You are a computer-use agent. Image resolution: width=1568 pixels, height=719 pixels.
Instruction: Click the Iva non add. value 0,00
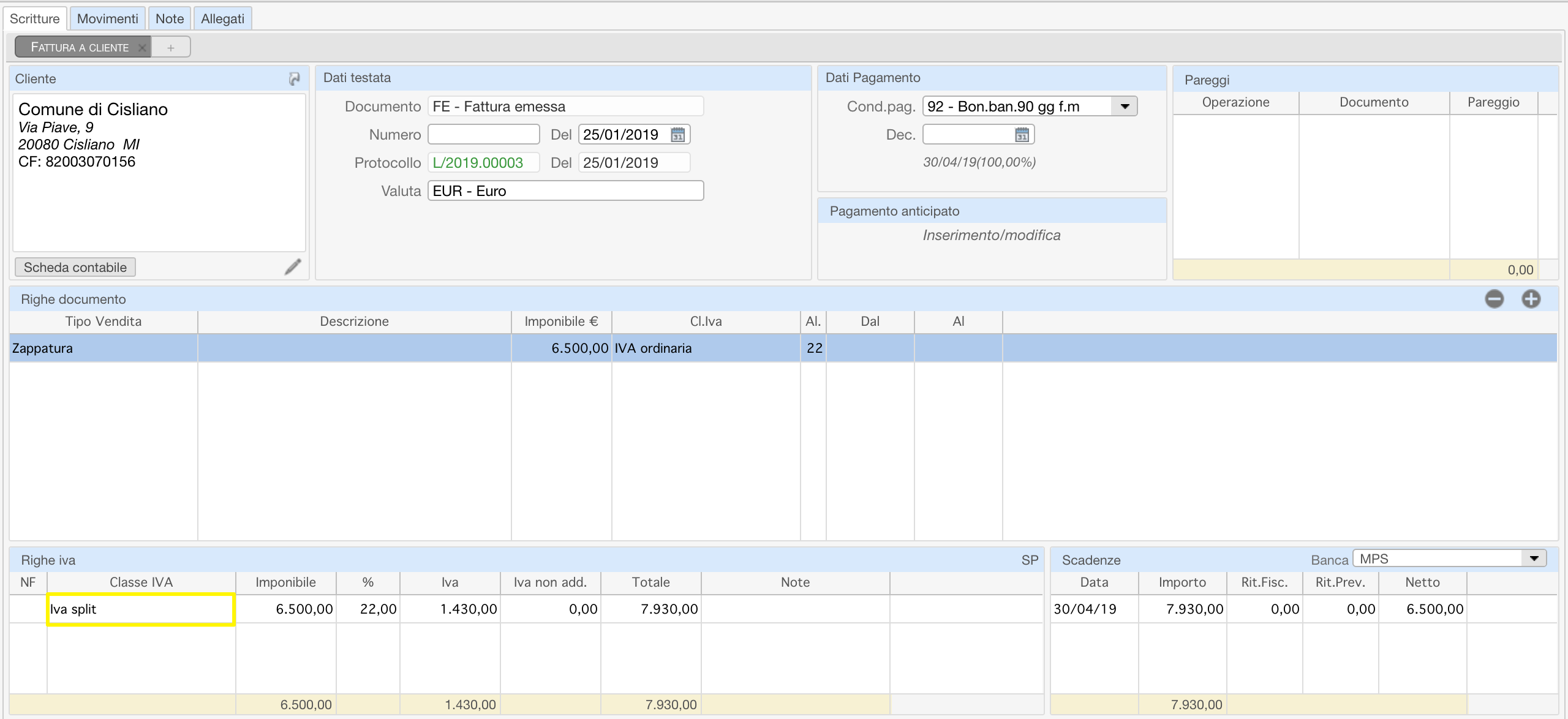click(551, 609)
